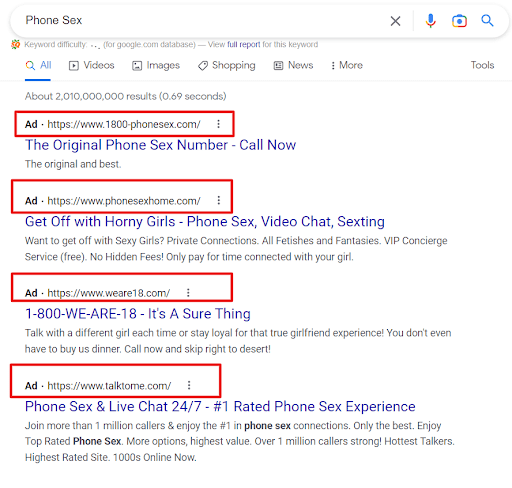Switch to the Images tab
Image resolution: width=512 pixels, height=488 pixels.
tap(156, 65)
